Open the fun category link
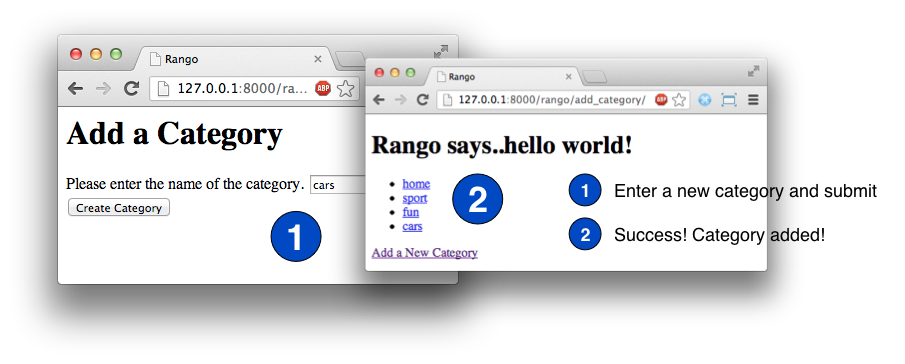 [x=411, y=212]
